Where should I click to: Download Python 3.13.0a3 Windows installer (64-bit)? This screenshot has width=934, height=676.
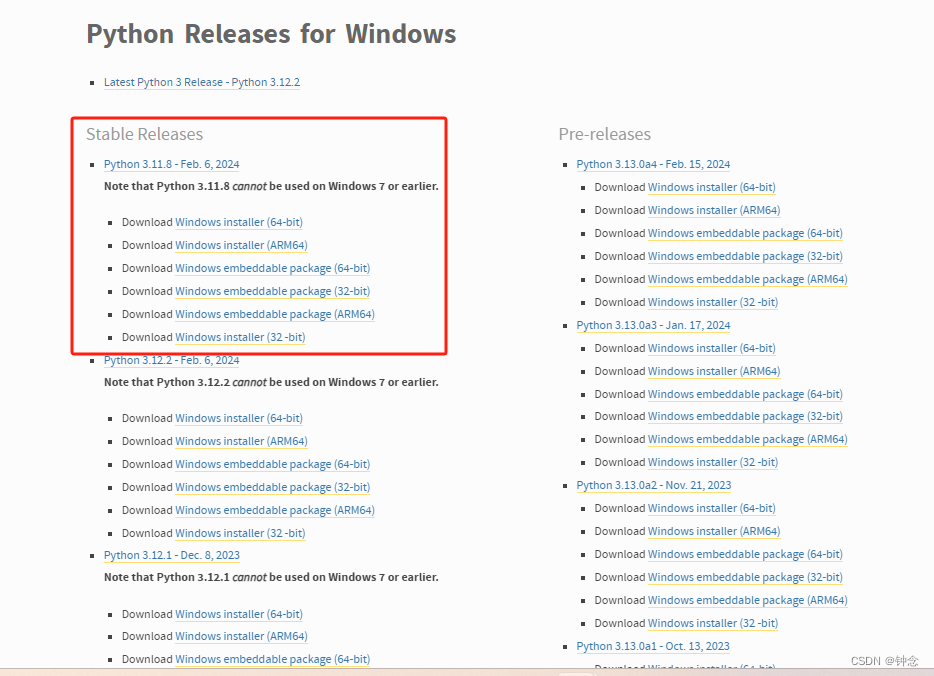coord(712,348)
